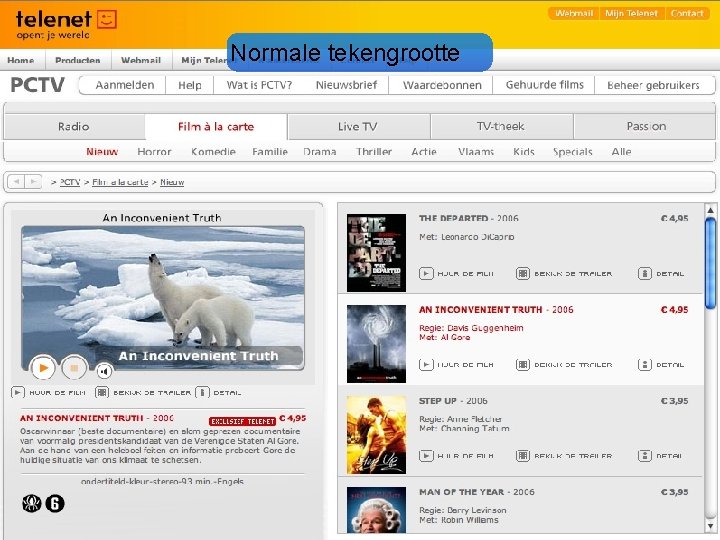Screen dimensions: 720x540
Task: Select the Horror genre
Action: pos(154,152)
